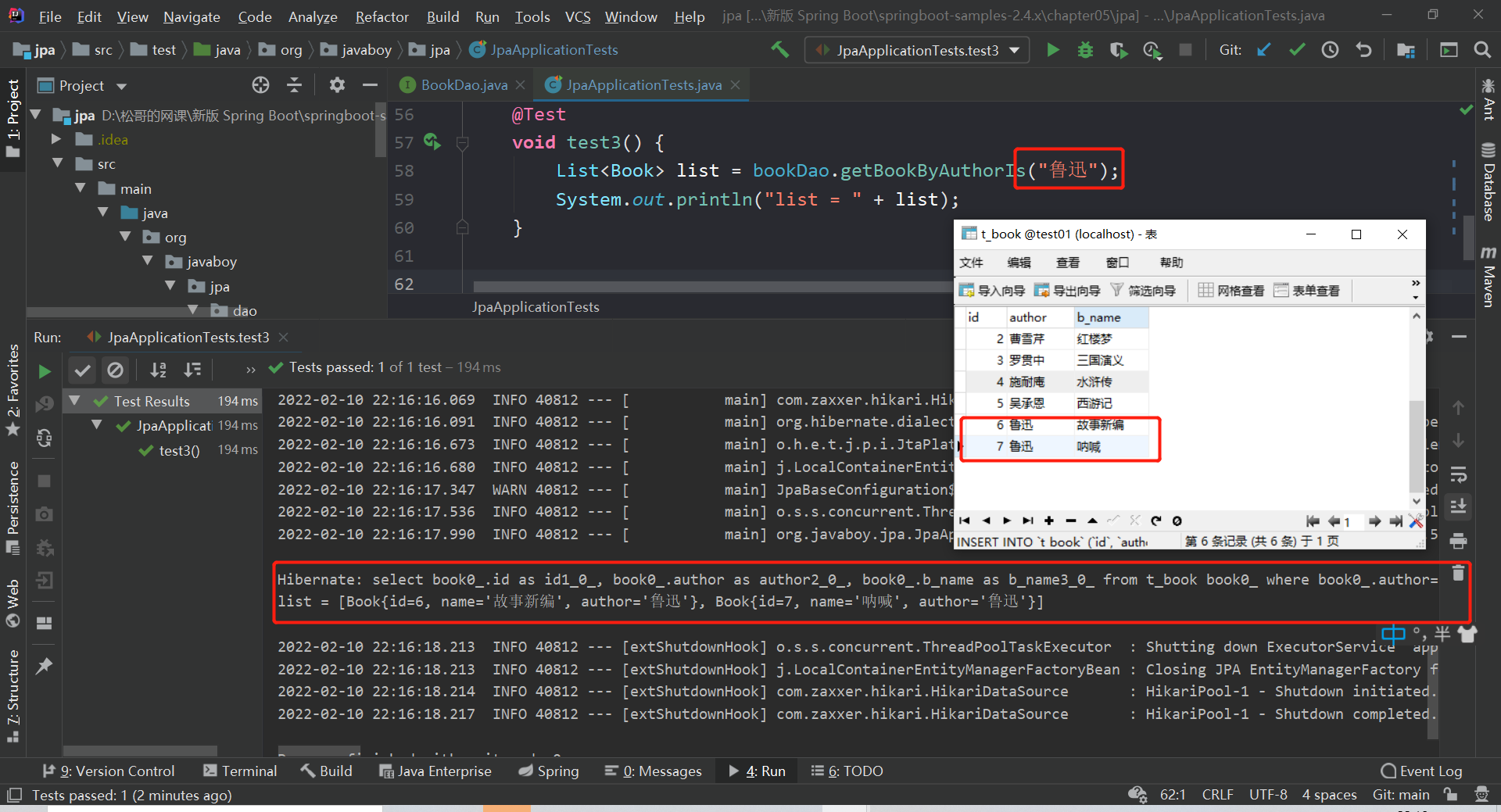
Task: Collapse the main folder in tree
Action: pos(80,188)
